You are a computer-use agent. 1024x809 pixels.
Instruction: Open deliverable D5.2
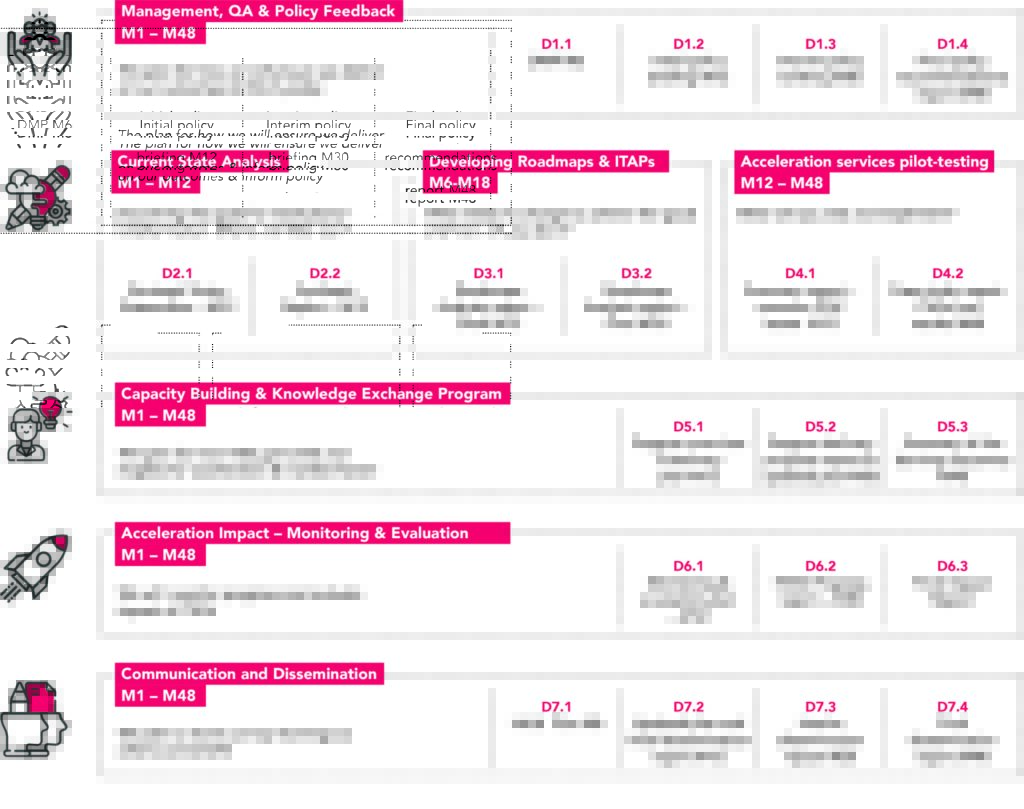click(820, 451)
